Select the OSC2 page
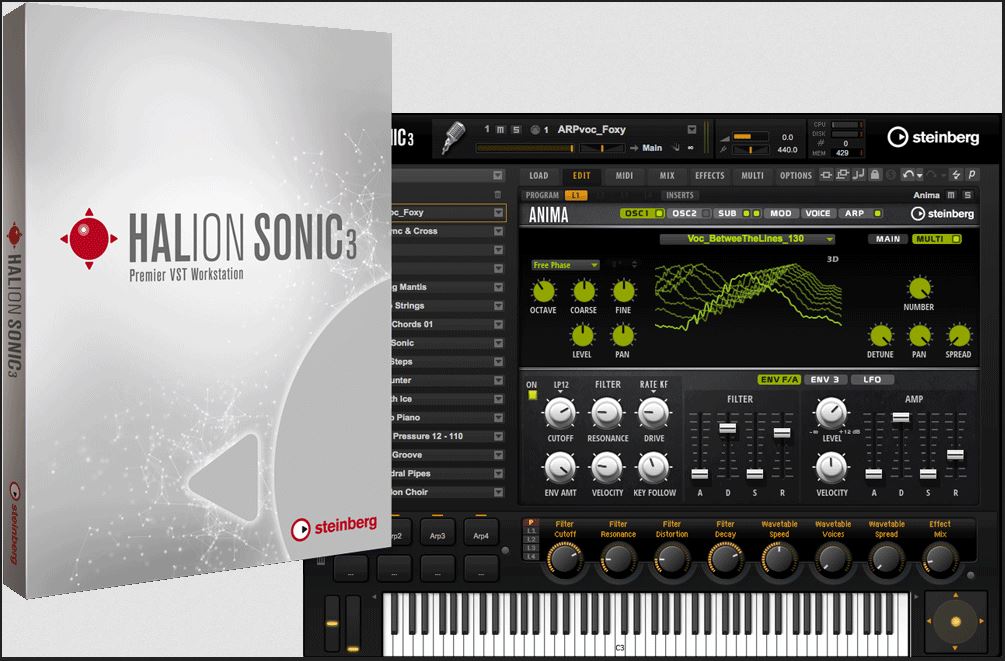This screenshot has width=1005, height=661. (x=684, y=213)
